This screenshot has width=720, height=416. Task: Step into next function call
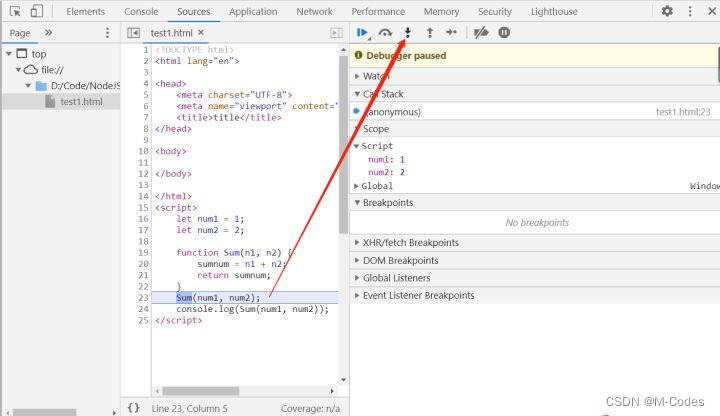407,33
